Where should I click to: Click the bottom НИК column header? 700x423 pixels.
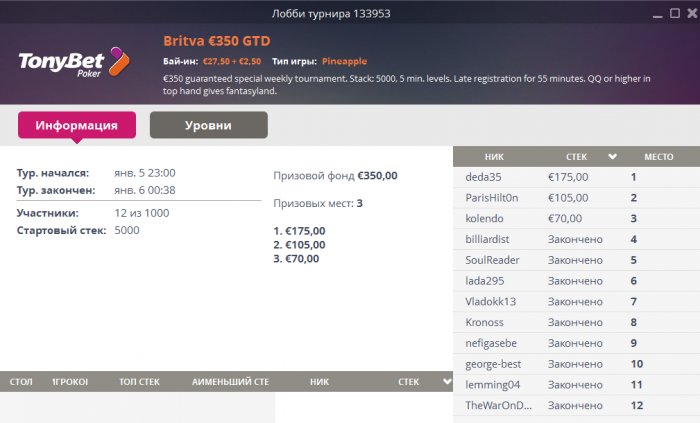point(319,382)
